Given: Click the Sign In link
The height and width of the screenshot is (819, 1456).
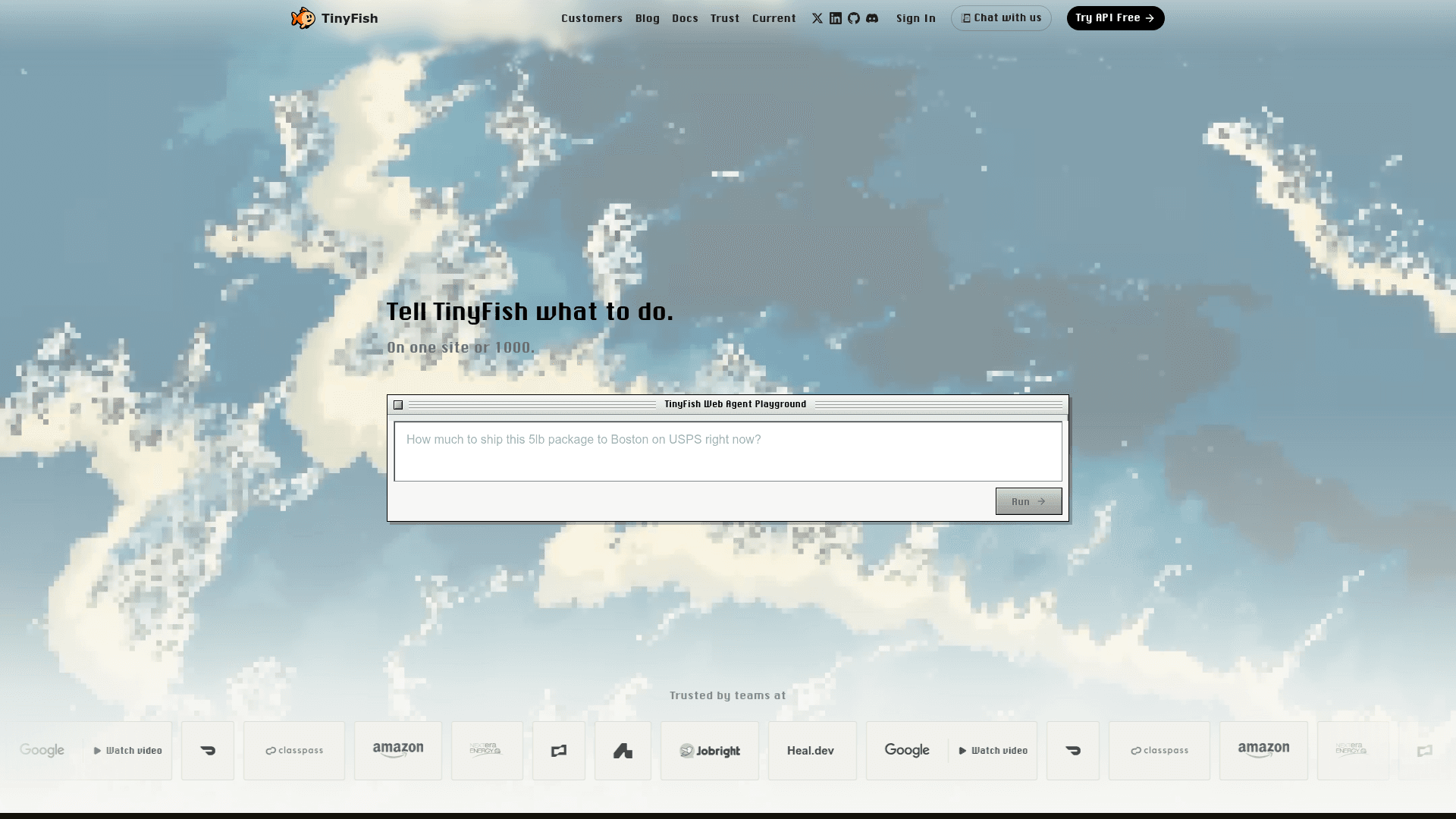Looking at the screenshot, I should pyautogui.click(x=915, y=18).
